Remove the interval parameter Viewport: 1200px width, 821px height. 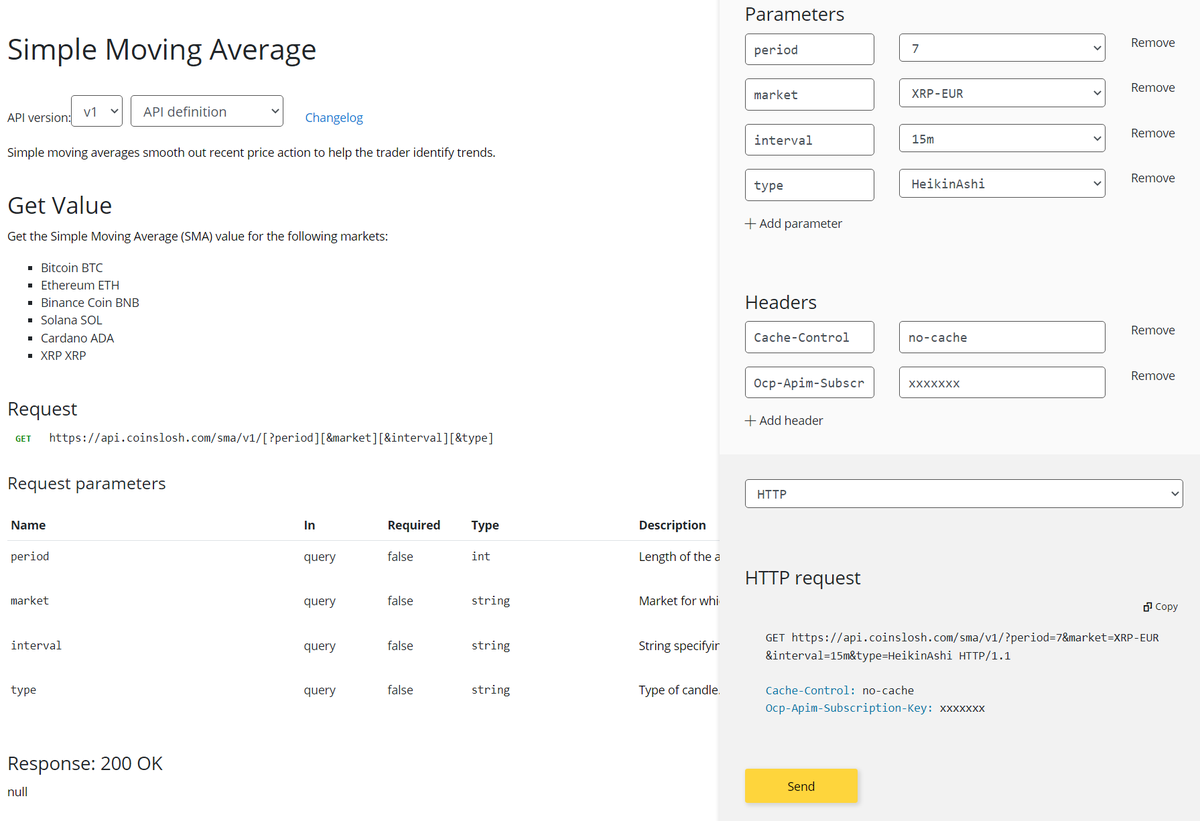coord(1152,133)
